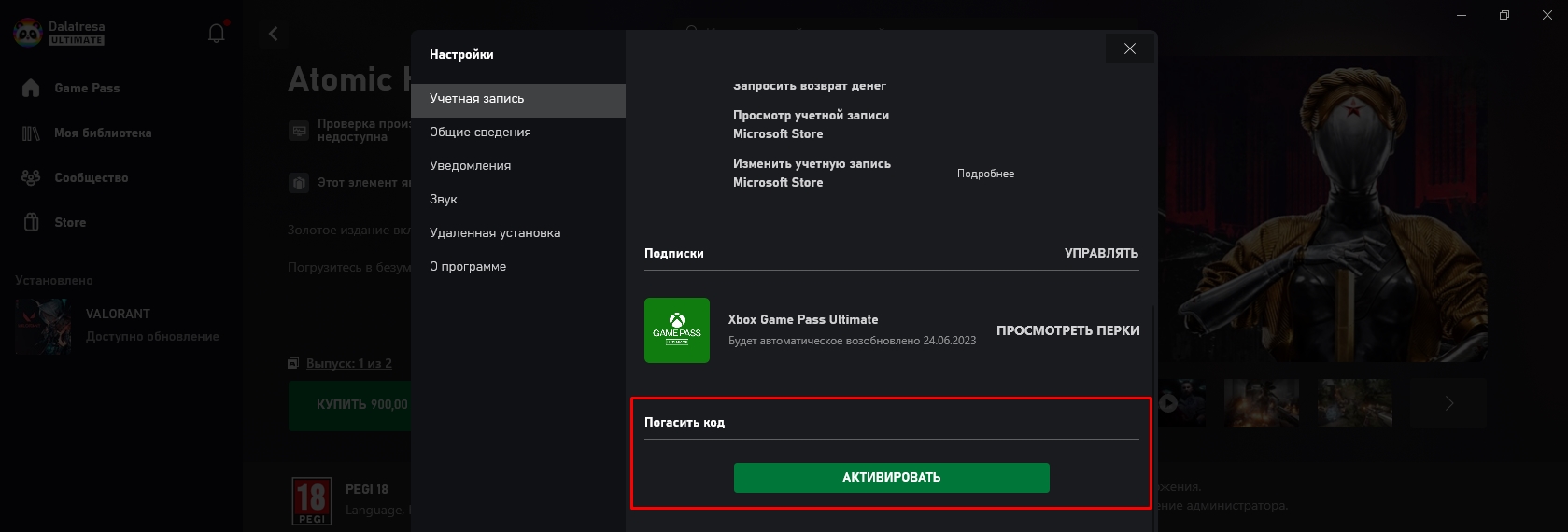Click the Подробнее link

point(985,174)
